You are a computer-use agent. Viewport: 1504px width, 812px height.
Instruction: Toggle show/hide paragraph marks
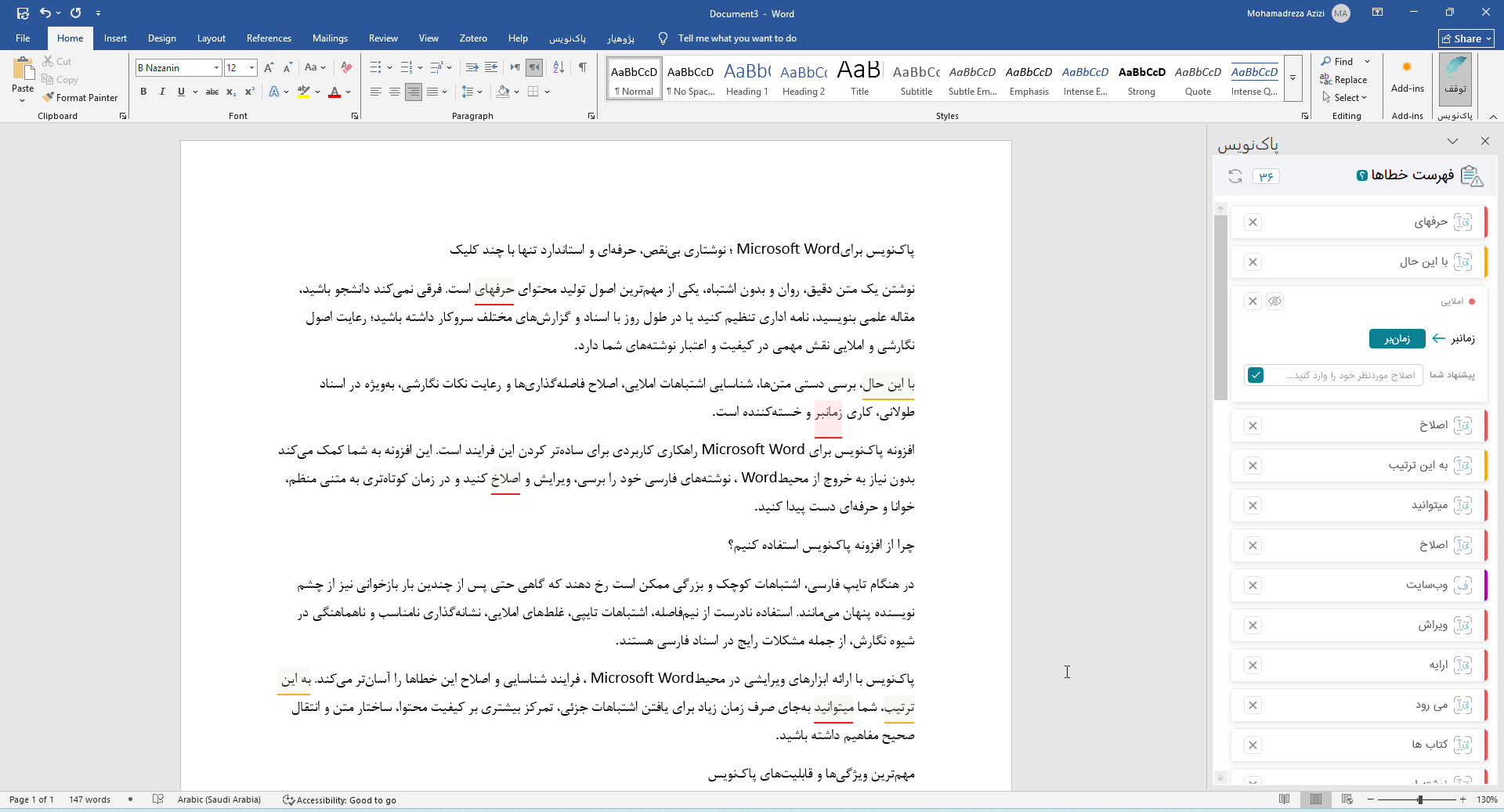[582, 67]
